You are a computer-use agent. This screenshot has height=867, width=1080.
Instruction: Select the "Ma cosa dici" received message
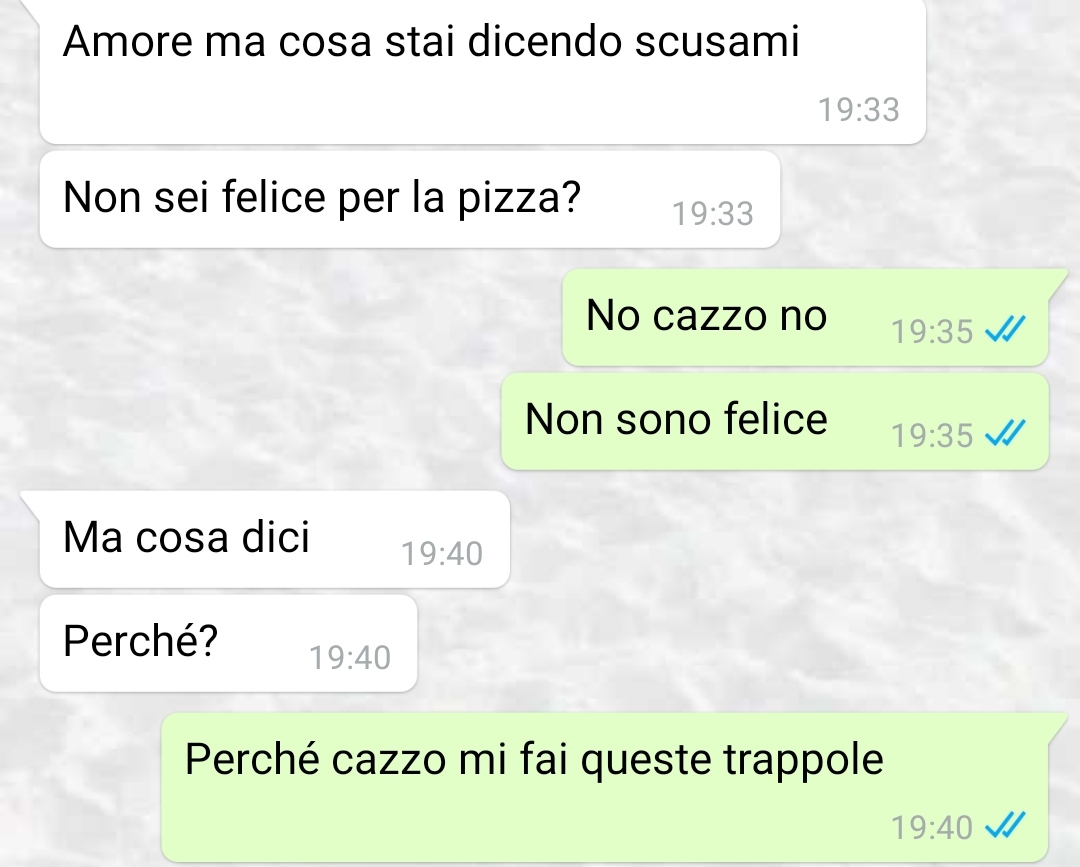pos(275,539)
